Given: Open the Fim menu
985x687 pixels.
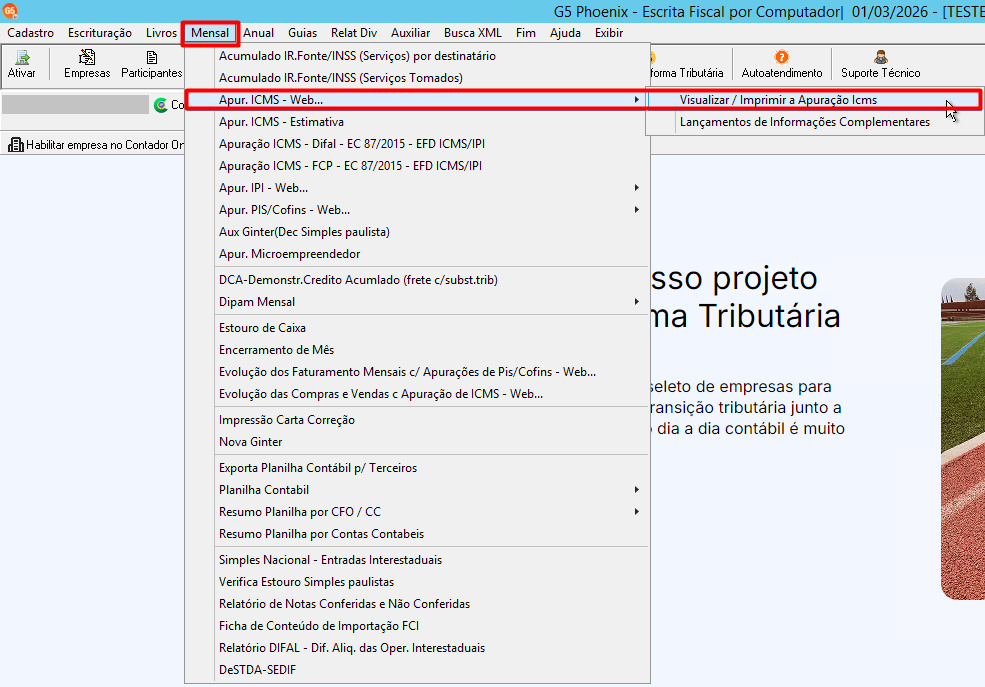Looking at the screenshot, I should tap(525, 33).
